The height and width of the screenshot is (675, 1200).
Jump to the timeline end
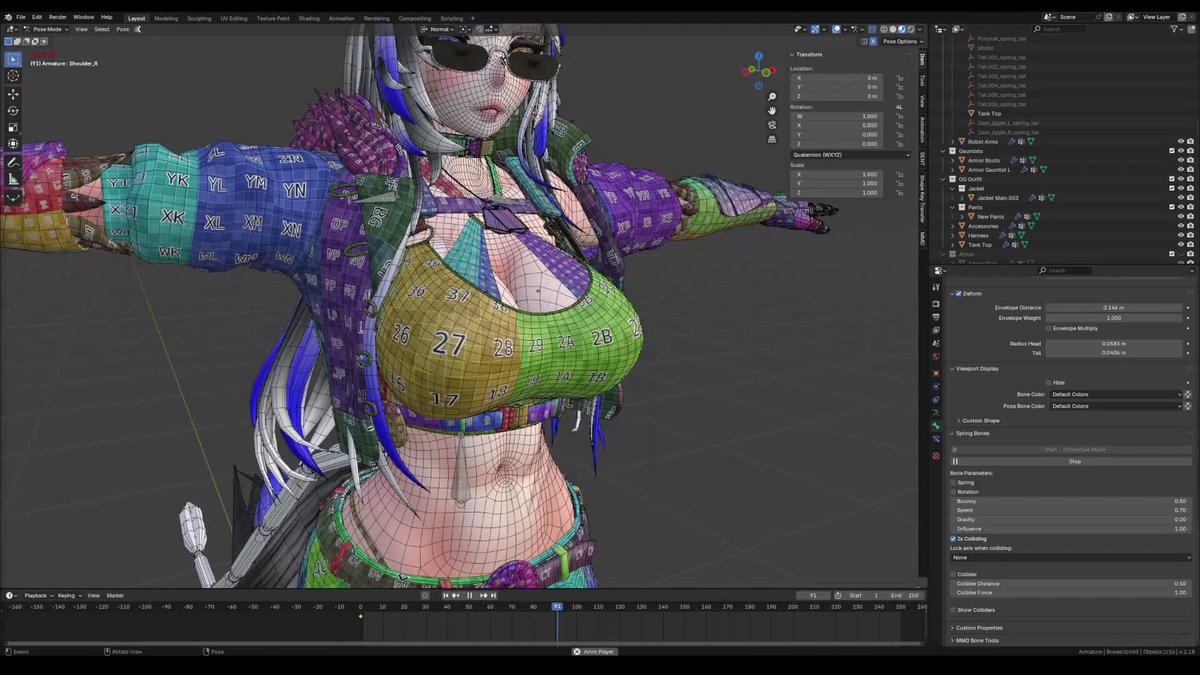(x=492, y=595)
